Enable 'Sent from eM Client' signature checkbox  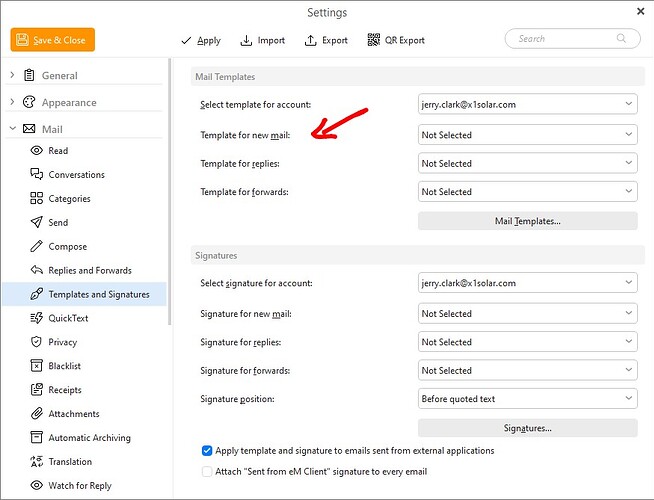(x=207, y=471)
